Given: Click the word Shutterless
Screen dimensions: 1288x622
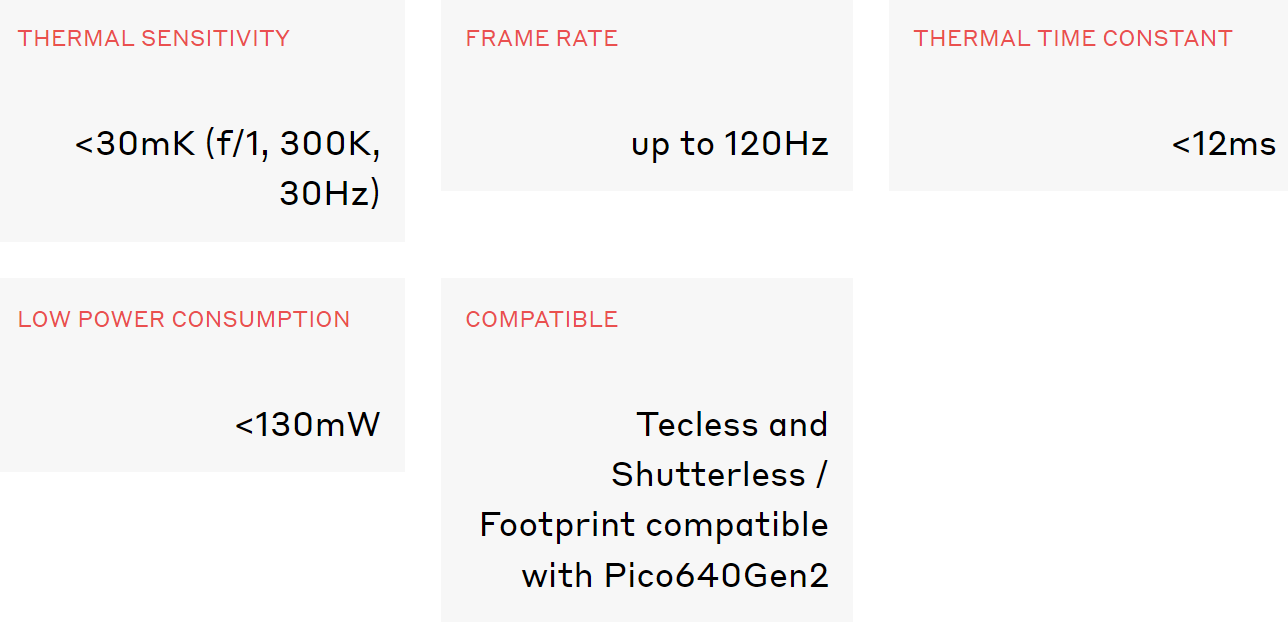Looking at the screenshot, I should point(708,475).
